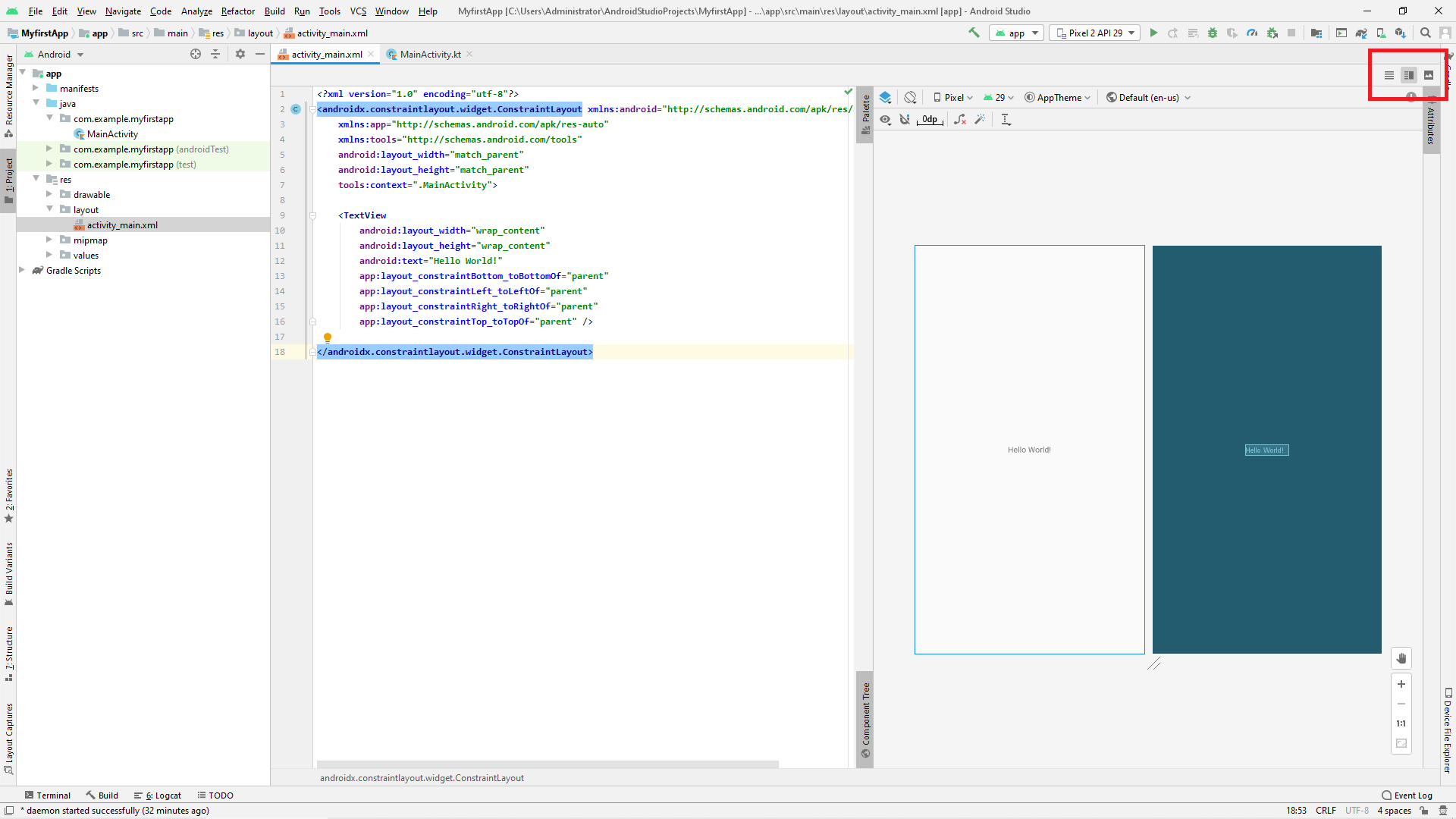Expand the mipmap folder in project tree
Image resolution: width=1456 pixels, height=819 pixels.
point(49,240)
